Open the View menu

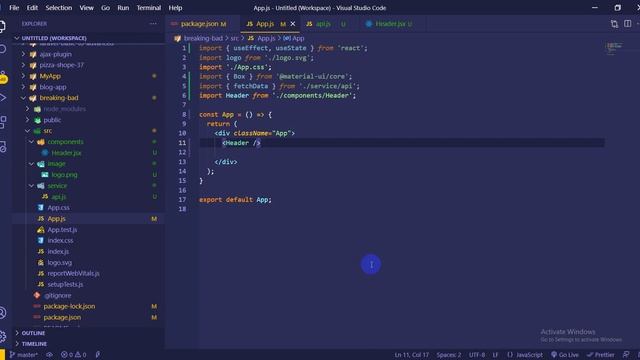(87, 8)
